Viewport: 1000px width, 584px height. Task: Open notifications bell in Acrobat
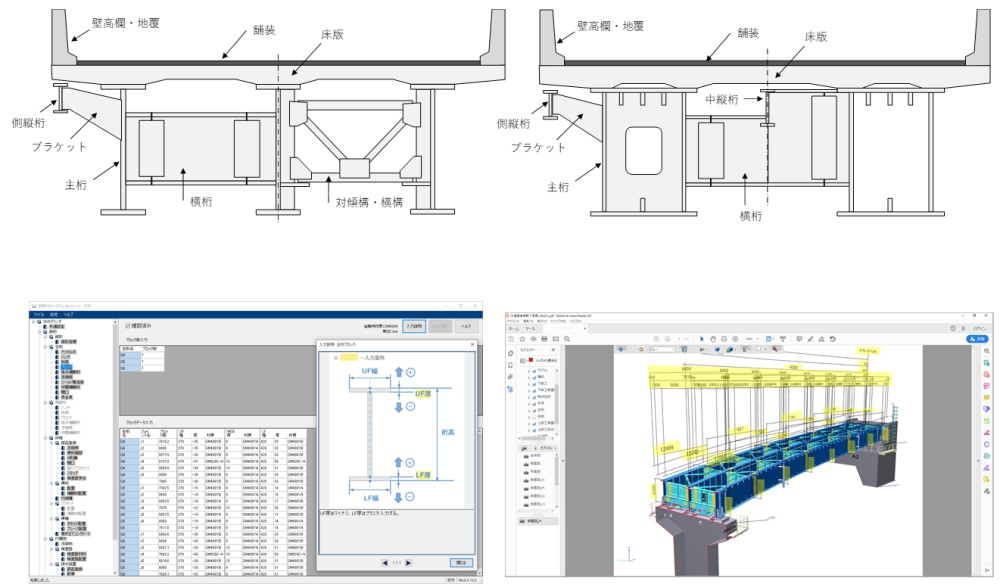pyautogui.click(x=963, y=328)
